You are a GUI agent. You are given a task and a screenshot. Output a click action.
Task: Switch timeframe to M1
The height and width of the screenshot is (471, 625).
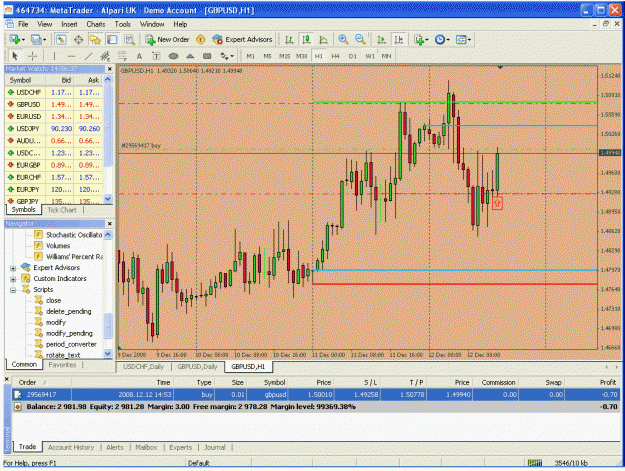point(251,56)
